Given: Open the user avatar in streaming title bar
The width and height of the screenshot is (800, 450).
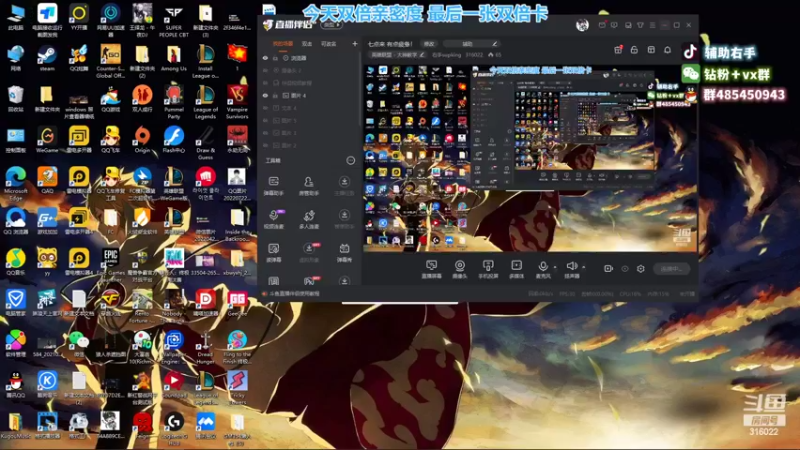Looking at the screenshot, I should pyautogui.click(x=582, y=25).
